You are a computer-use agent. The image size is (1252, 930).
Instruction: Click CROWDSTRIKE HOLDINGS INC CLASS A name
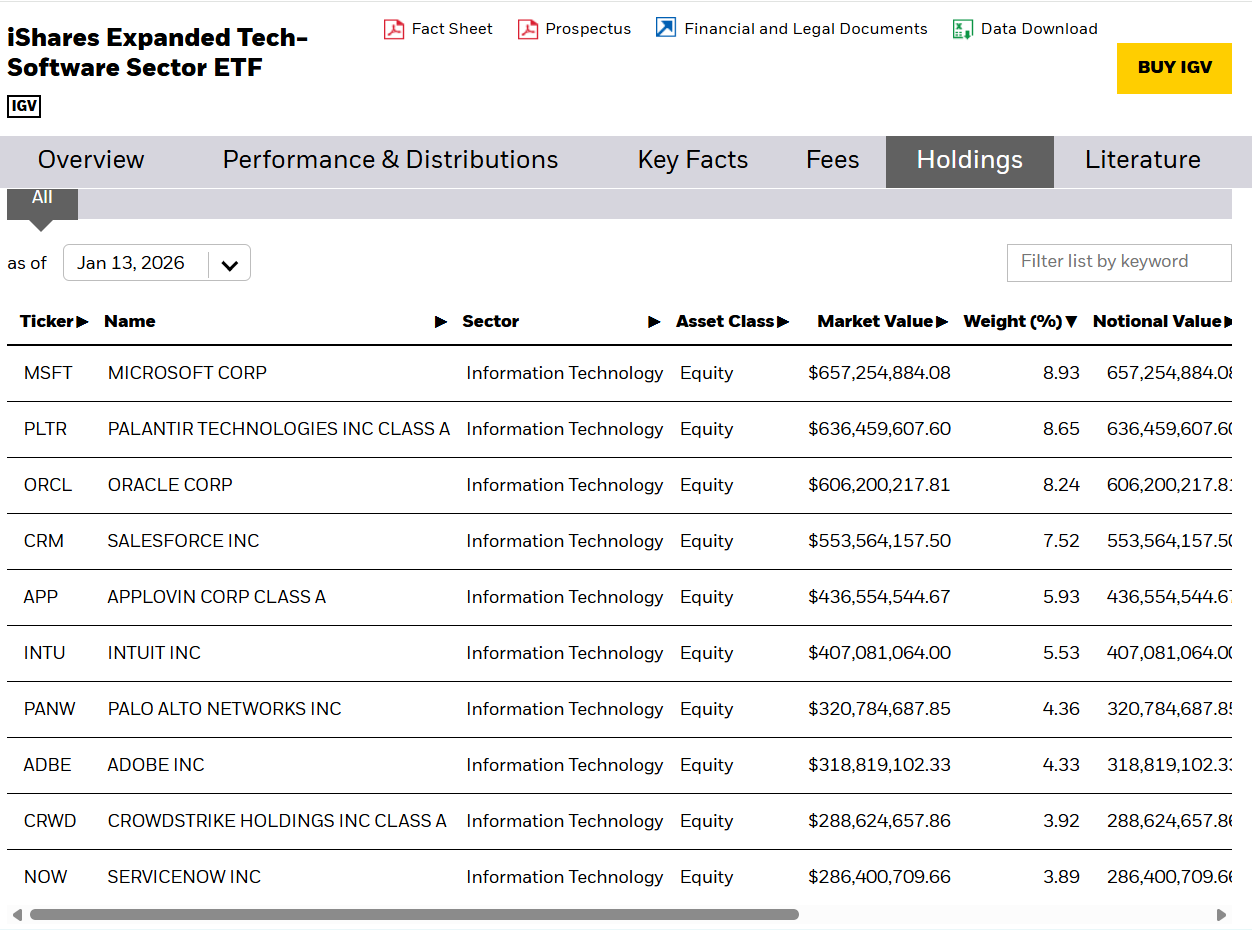[277, 821]
